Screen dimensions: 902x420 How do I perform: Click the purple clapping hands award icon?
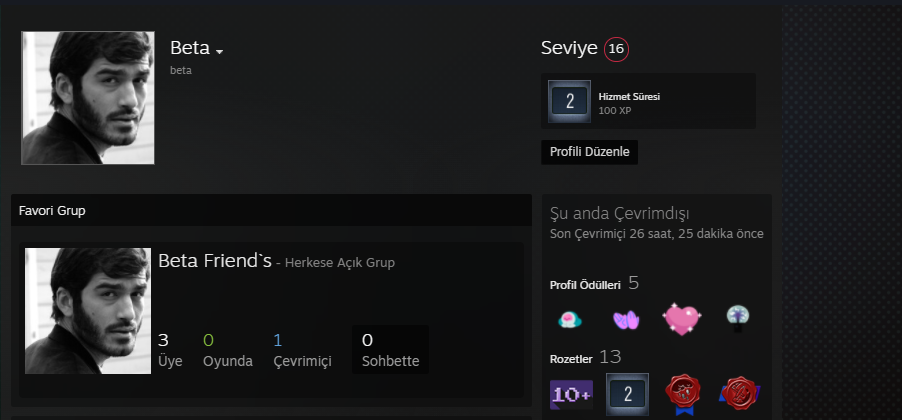pos(626,319)
